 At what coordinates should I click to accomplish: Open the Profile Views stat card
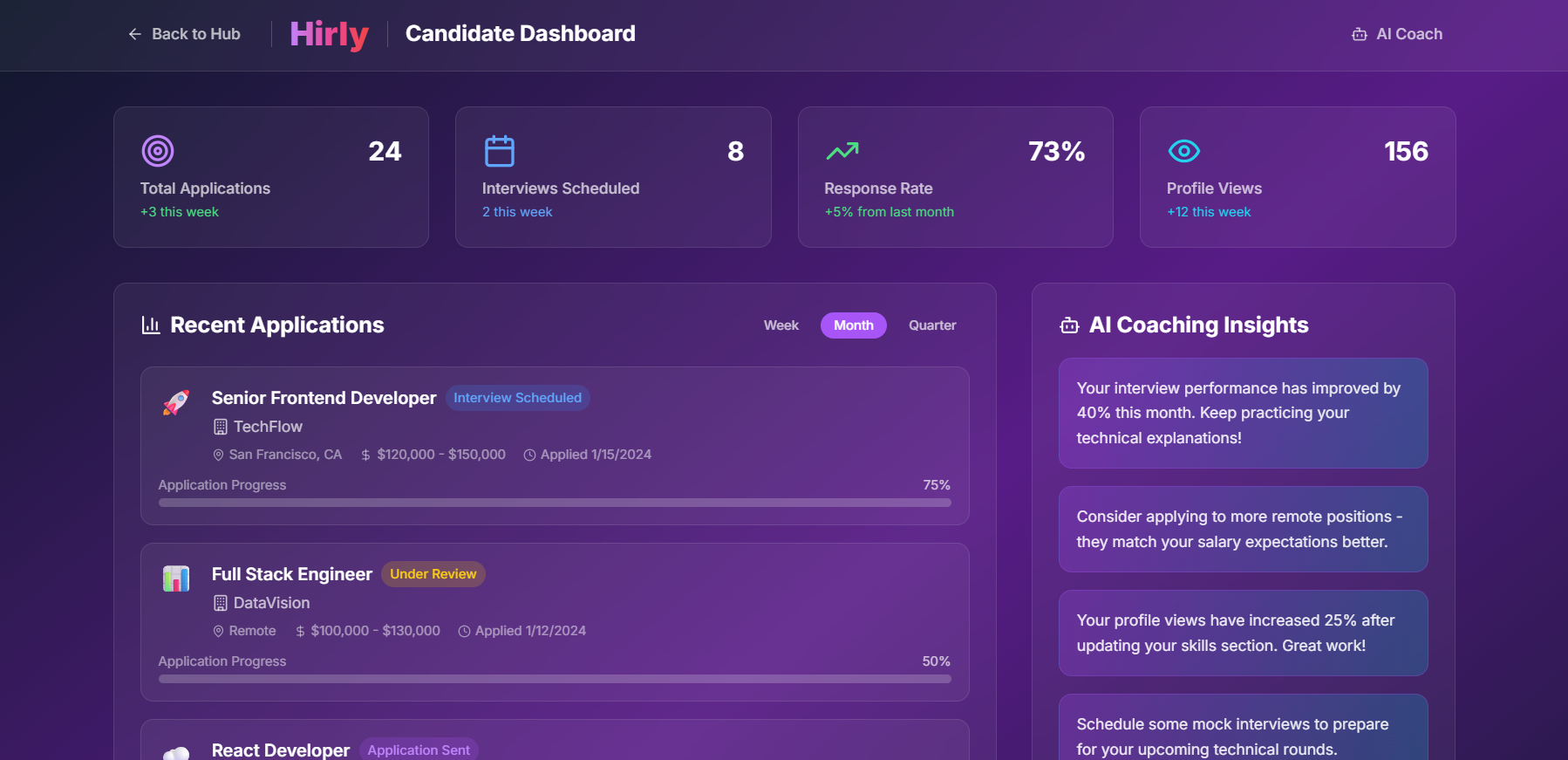pos(1298,177)
